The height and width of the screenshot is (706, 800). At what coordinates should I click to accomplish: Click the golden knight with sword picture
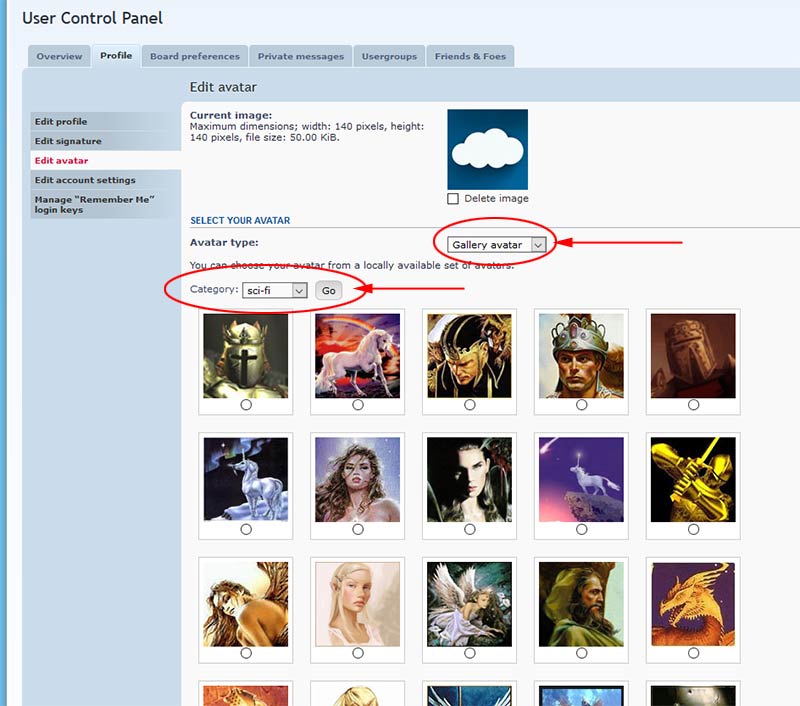[693, 480]
